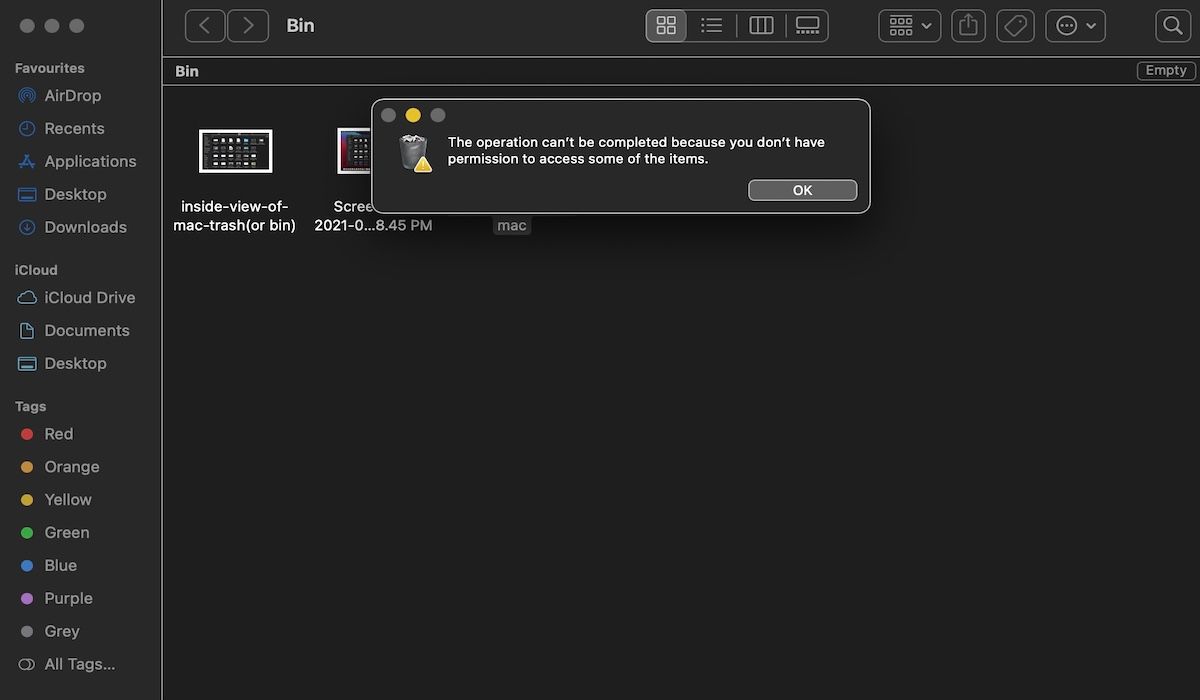Switch to icon grid view
The width and height of the screenshot is (1200, 700).
(666, 26)
